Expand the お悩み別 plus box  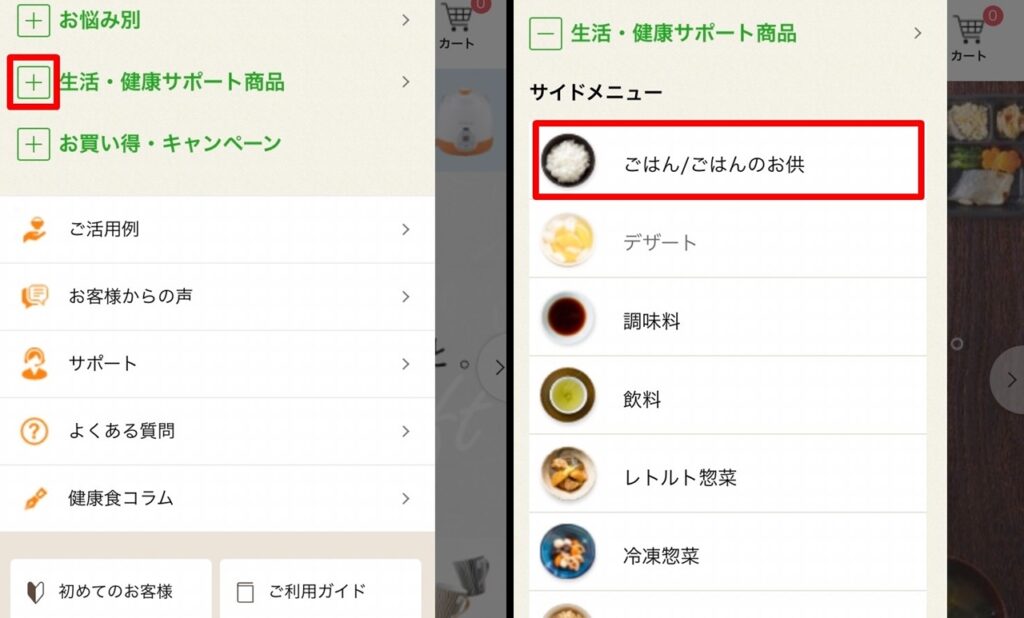click(33, 20)
